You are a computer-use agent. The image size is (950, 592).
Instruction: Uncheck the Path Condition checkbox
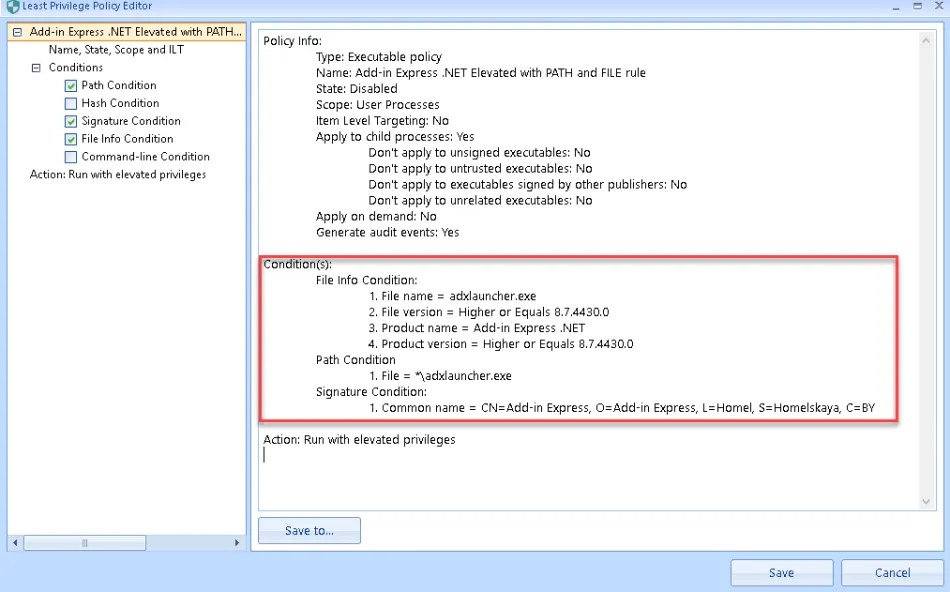tap(71, 86)
